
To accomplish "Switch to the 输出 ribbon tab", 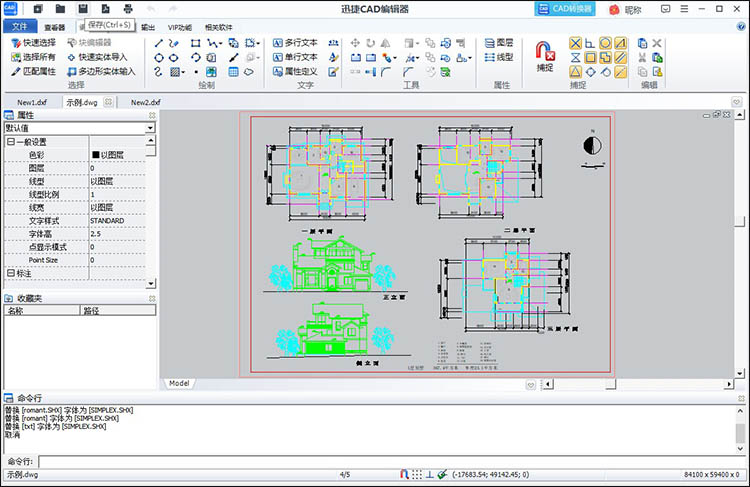I will [x=148, y=27].
